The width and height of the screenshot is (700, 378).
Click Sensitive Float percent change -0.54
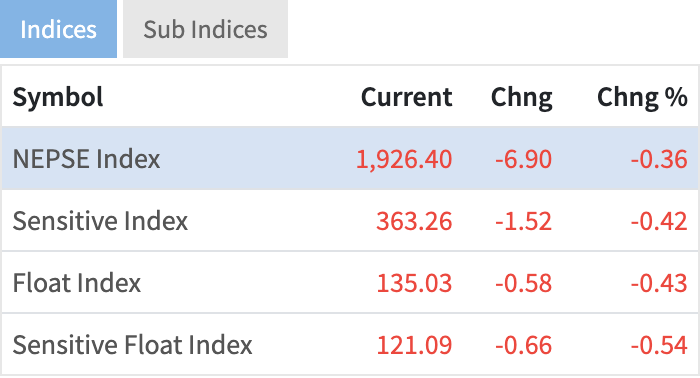(x=659, y=345)
